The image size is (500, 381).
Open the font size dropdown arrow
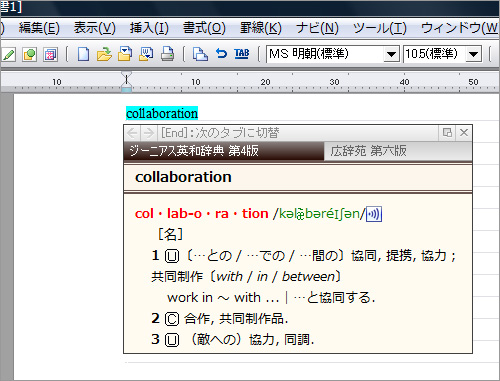tap(473, 54)
